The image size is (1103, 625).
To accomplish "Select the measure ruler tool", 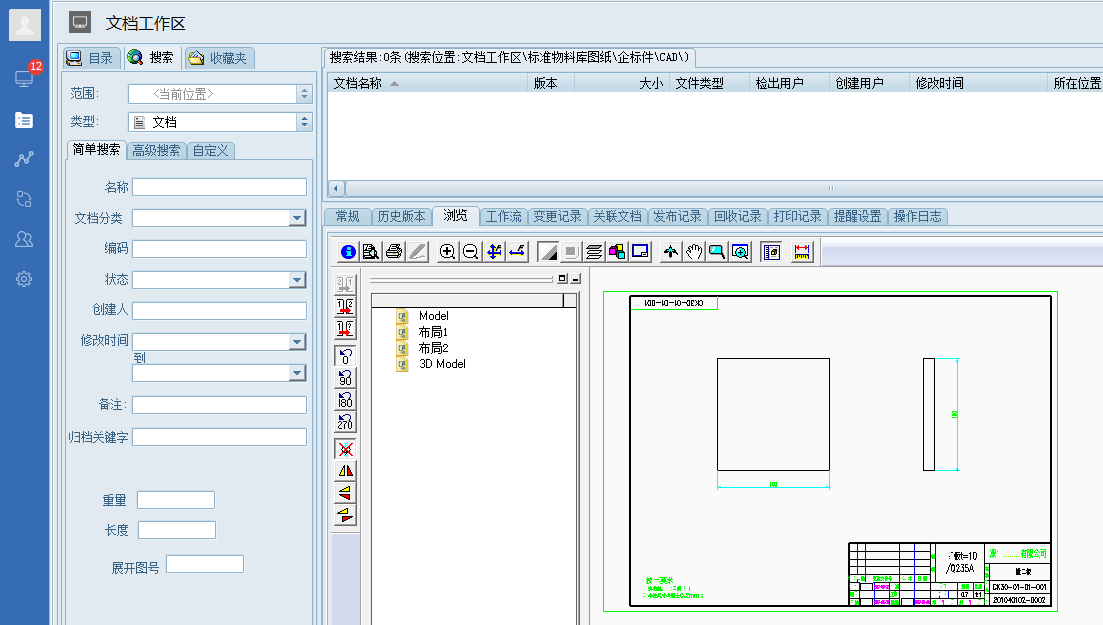I will coord(802,252).
